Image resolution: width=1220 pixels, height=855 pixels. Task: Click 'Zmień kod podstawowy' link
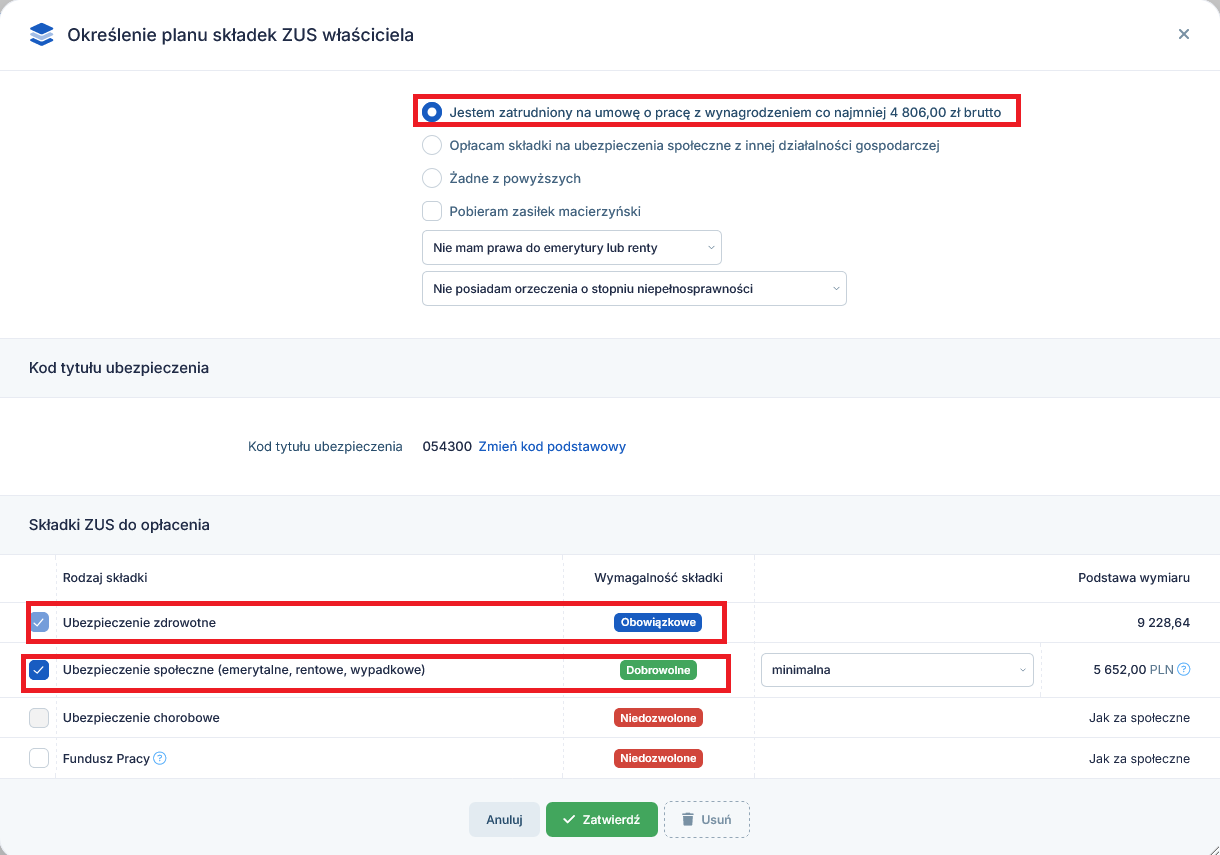(552, 447)
